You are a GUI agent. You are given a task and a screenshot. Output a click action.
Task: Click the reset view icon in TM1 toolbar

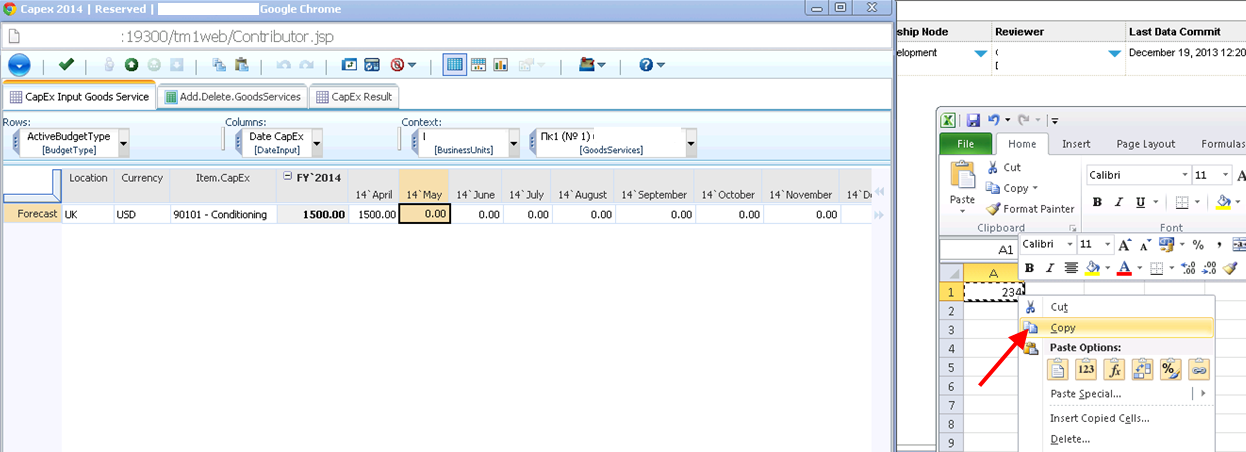pos(350,65)
